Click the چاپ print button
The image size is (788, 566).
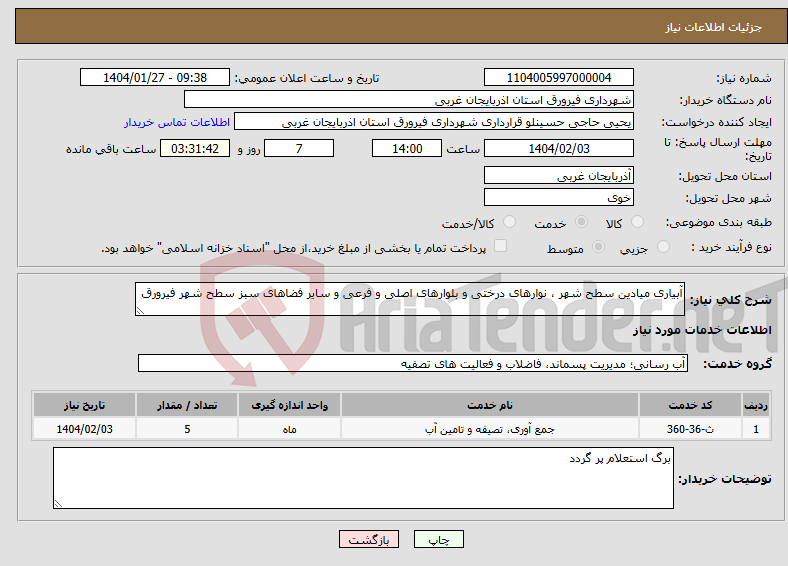438,539
